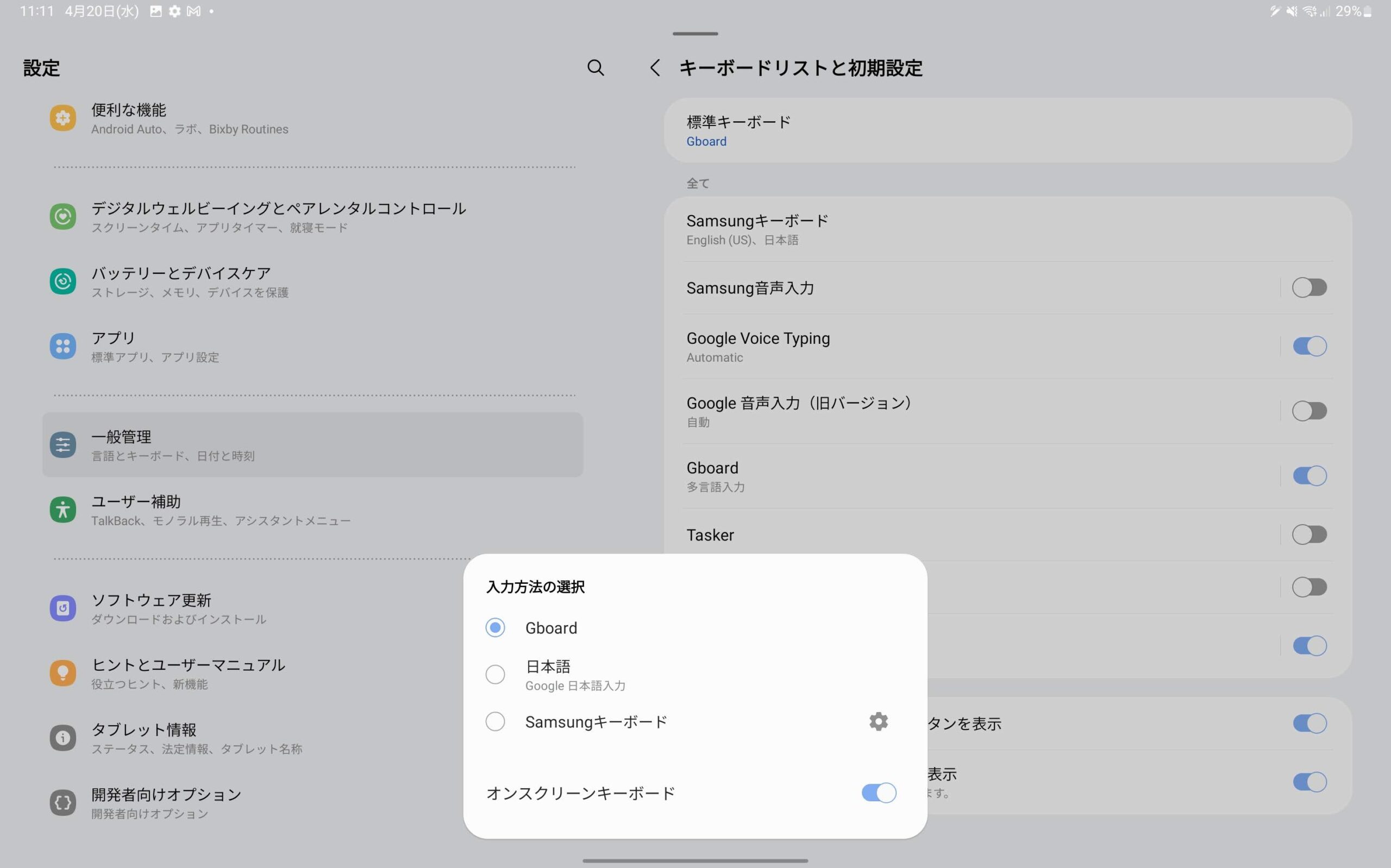Select the Samsungキーボード radio button
Screen dimensions: 1391x868
[x=495, y=721]
